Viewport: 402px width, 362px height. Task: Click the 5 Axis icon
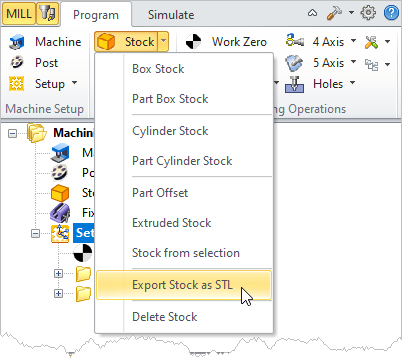pyautogui.click(x=294, y=63)
